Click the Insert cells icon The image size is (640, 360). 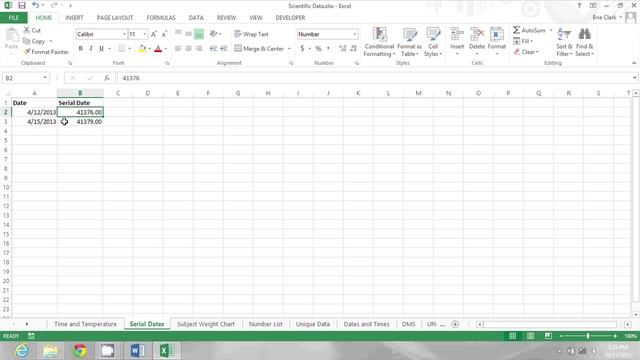(x=457, y=34)
